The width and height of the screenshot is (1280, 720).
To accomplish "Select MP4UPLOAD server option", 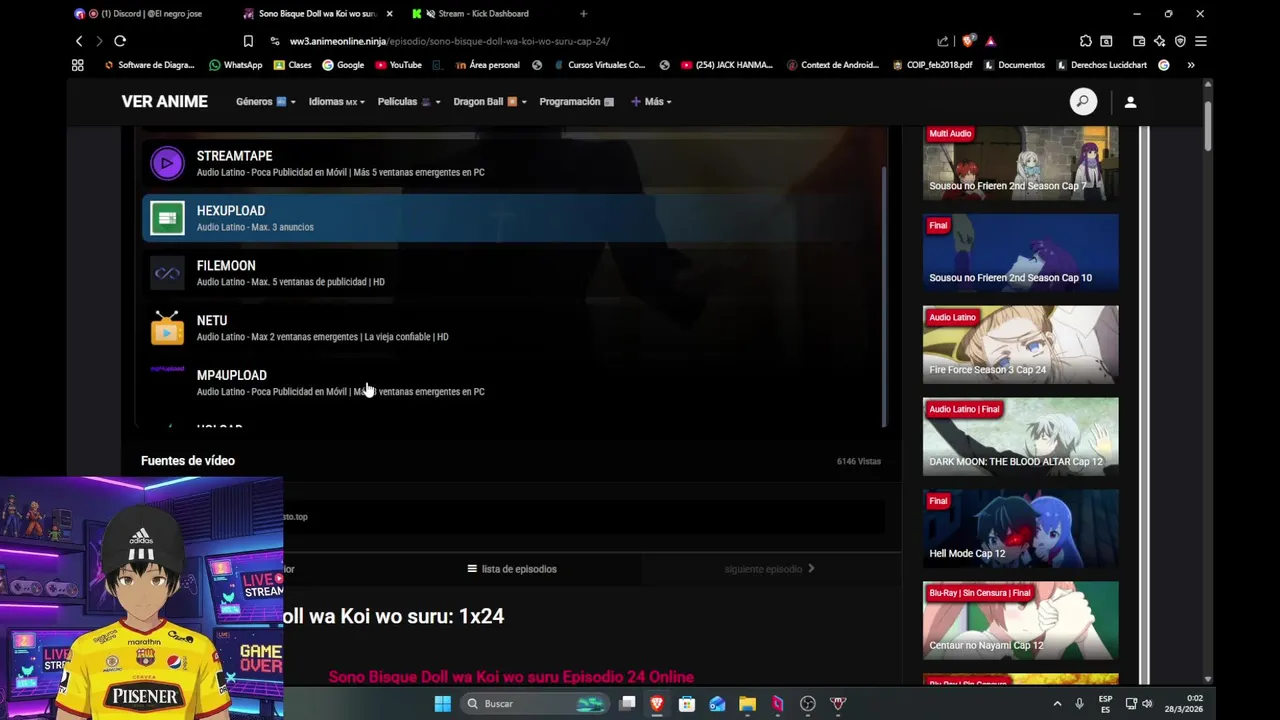I will pyautogui.click(x=510, y=382).
